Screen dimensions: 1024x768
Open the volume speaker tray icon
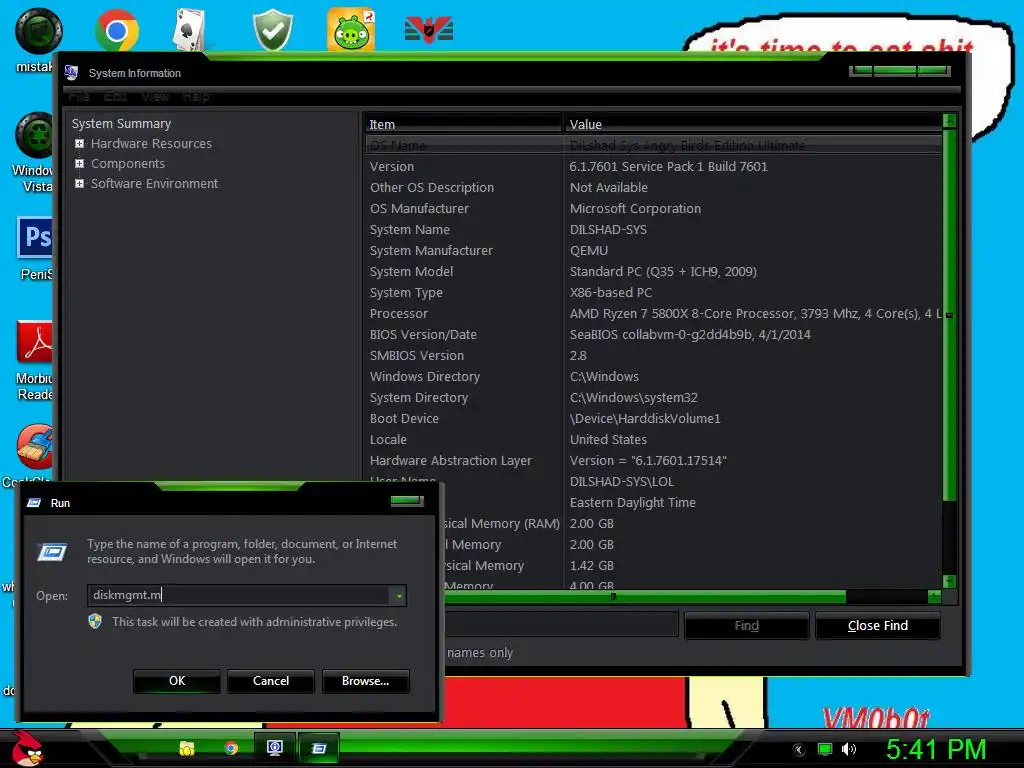coord(848,749)
